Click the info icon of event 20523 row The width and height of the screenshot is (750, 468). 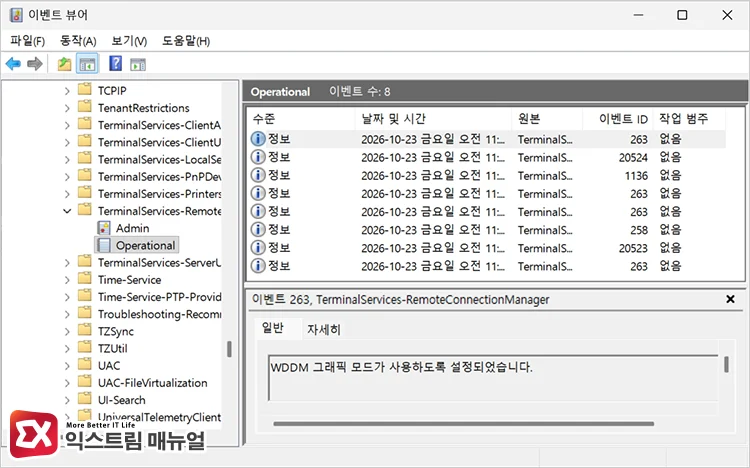[x=258, y=248]
